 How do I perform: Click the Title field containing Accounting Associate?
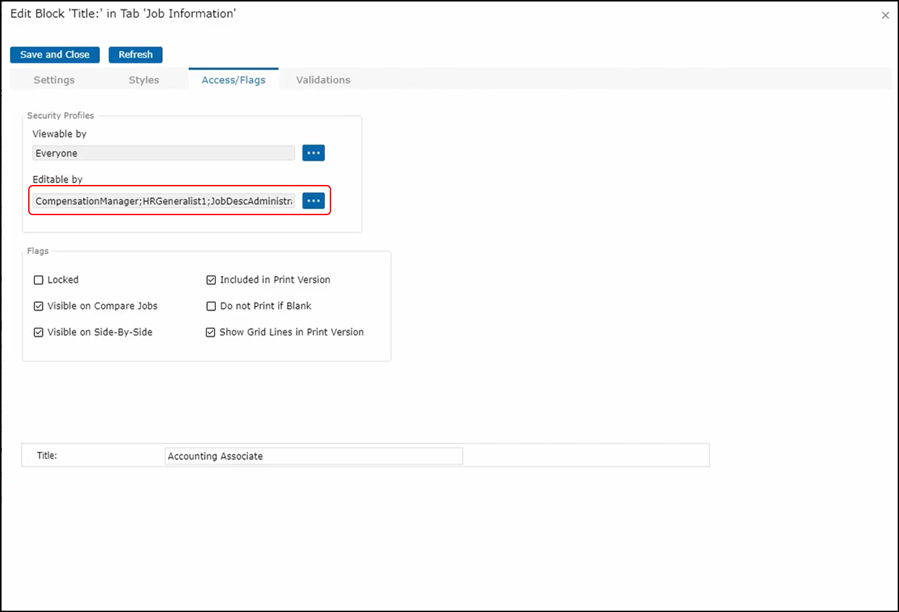coord(313,456)
